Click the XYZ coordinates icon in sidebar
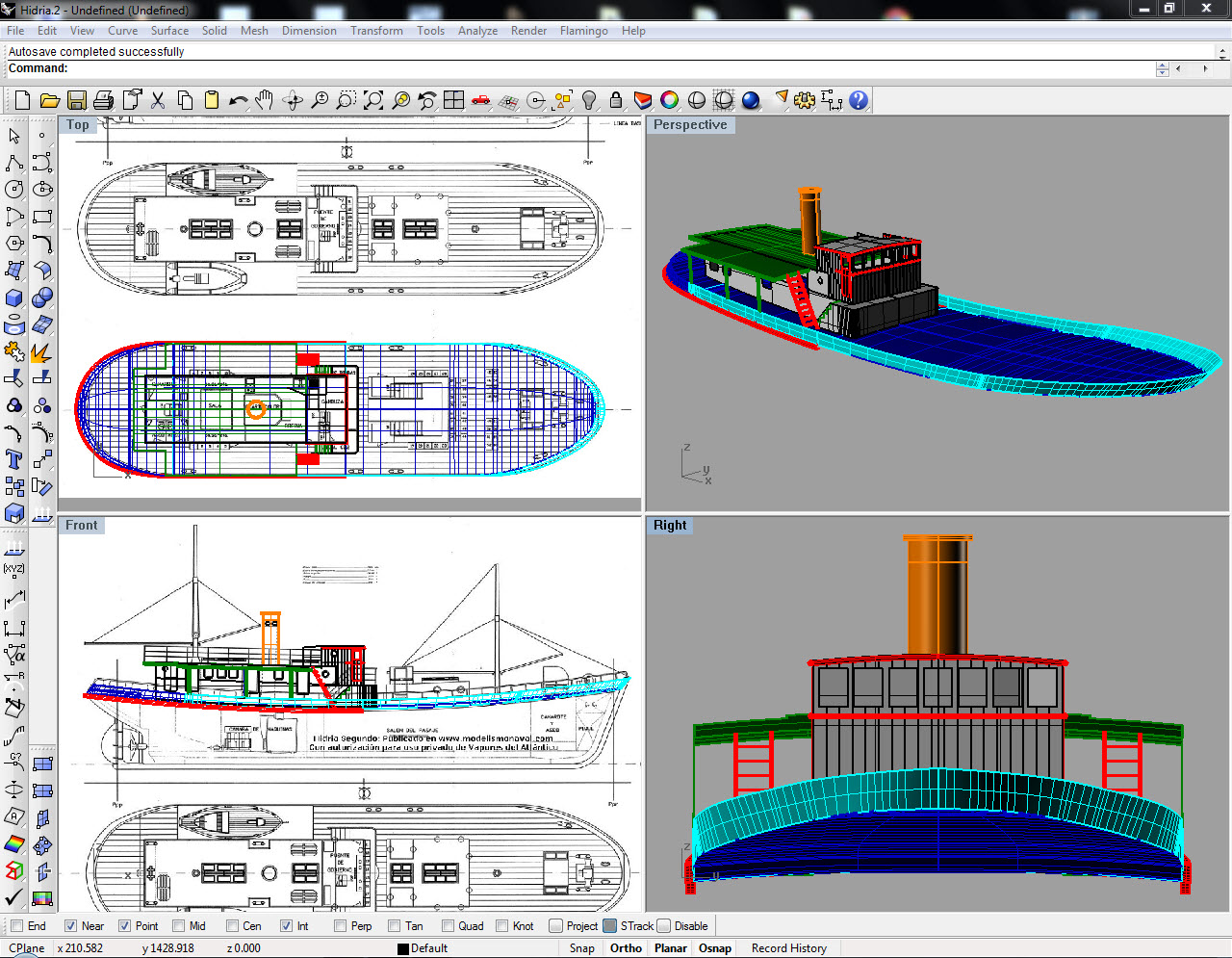 pyautogui.click(x=14, y=569)
